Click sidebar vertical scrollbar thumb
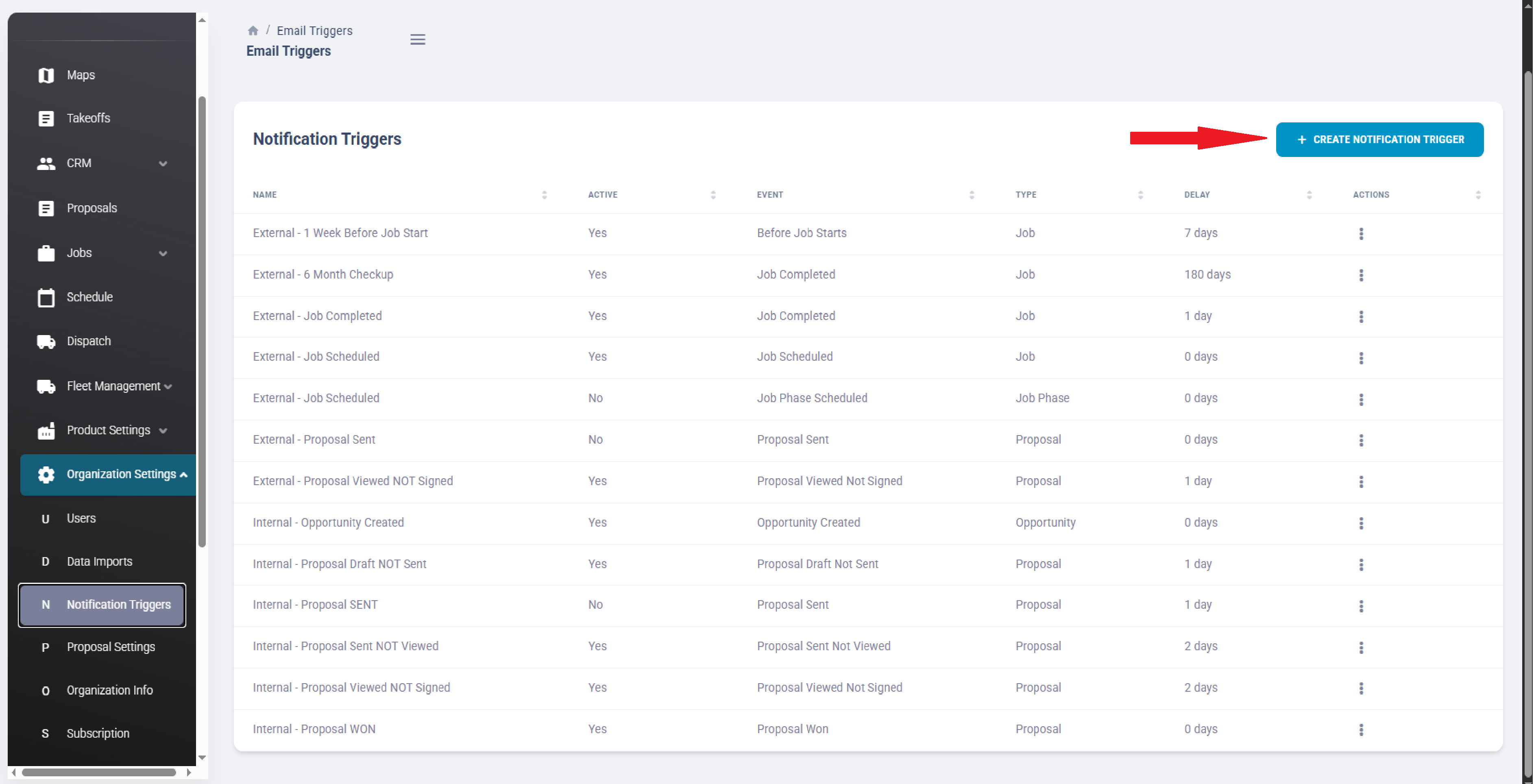 point(202,322)
